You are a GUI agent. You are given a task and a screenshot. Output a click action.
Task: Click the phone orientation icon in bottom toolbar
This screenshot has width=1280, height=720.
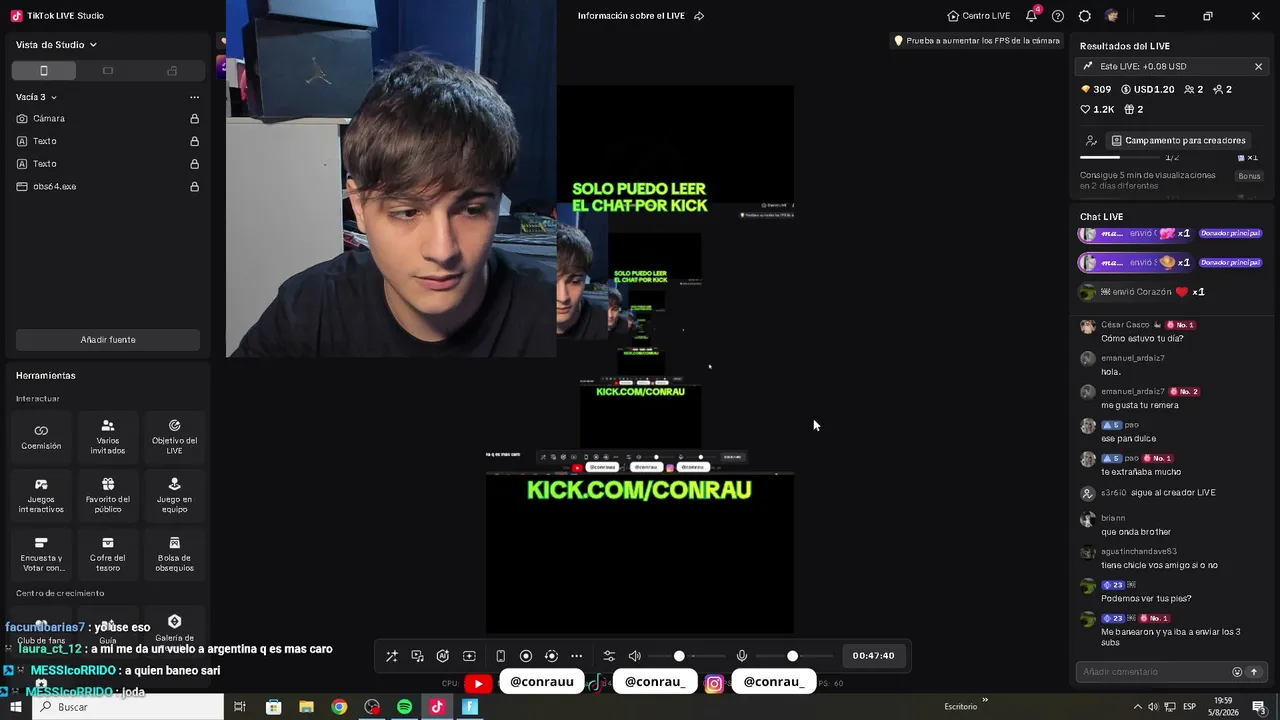[500, 656]
